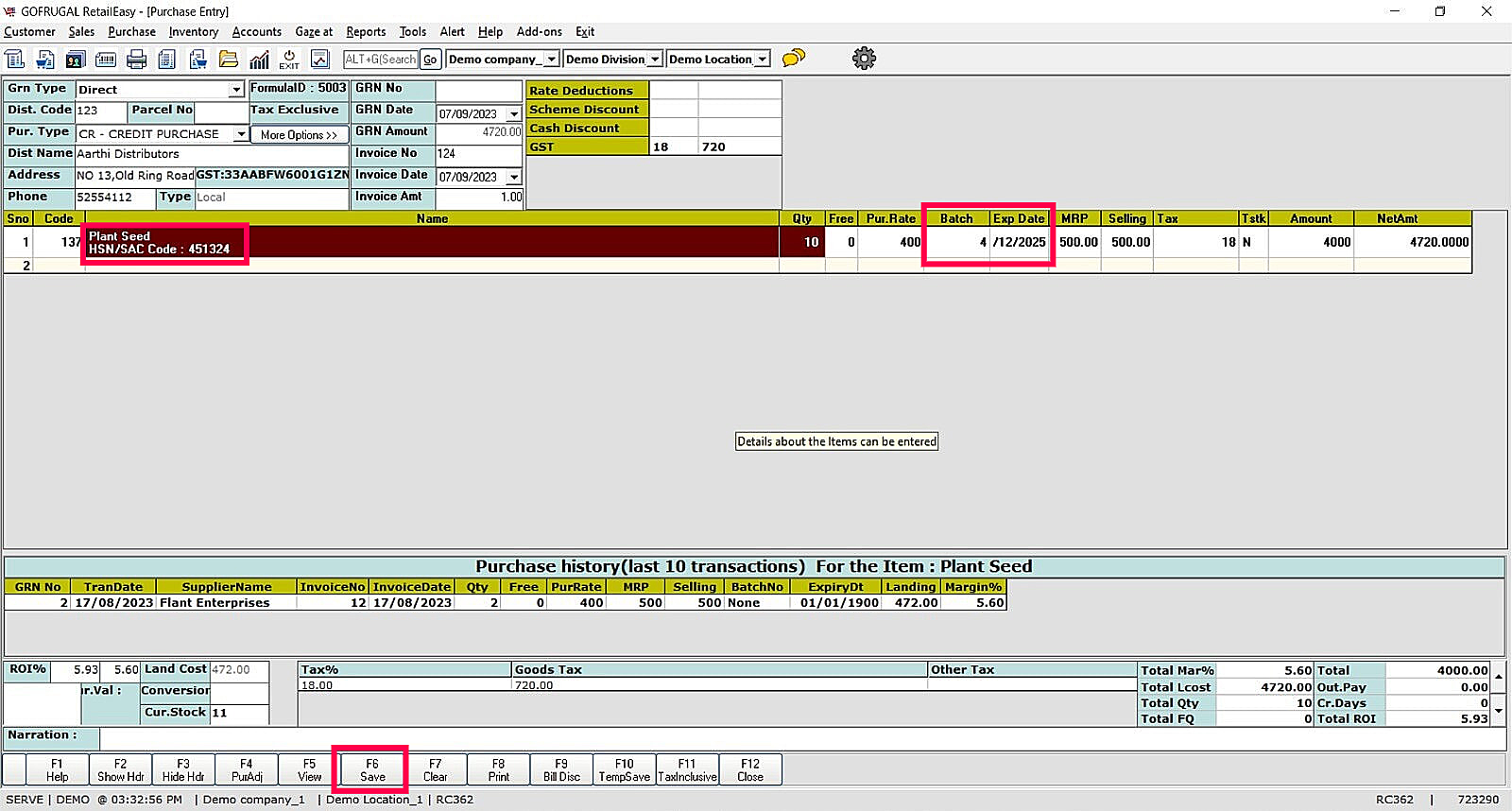Click the F9 Bill Disc button
The height and width of the screenshot is (811, 1512).
561,769
